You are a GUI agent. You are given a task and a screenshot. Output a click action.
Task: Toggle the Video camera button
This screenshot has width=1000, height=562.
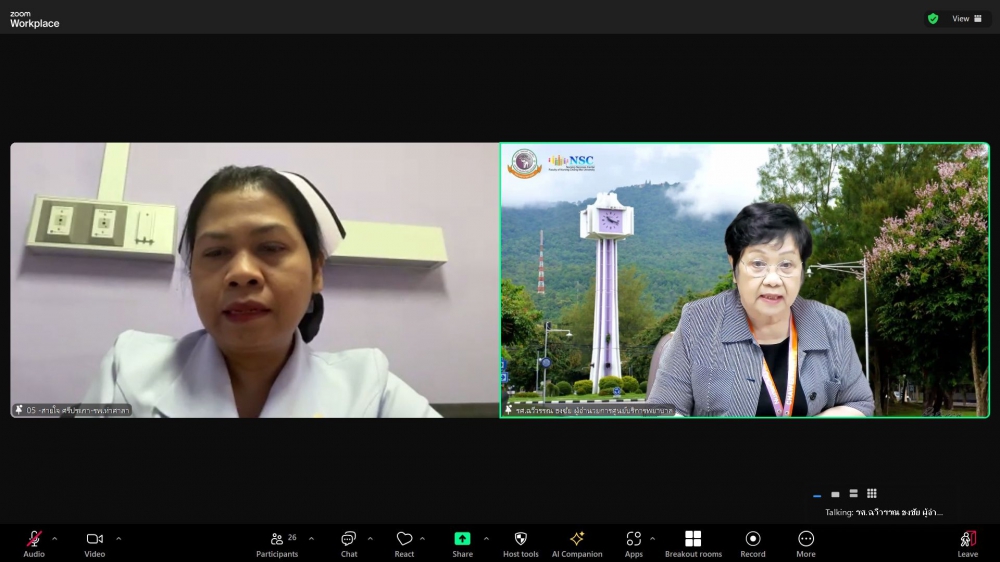(94, 539)
